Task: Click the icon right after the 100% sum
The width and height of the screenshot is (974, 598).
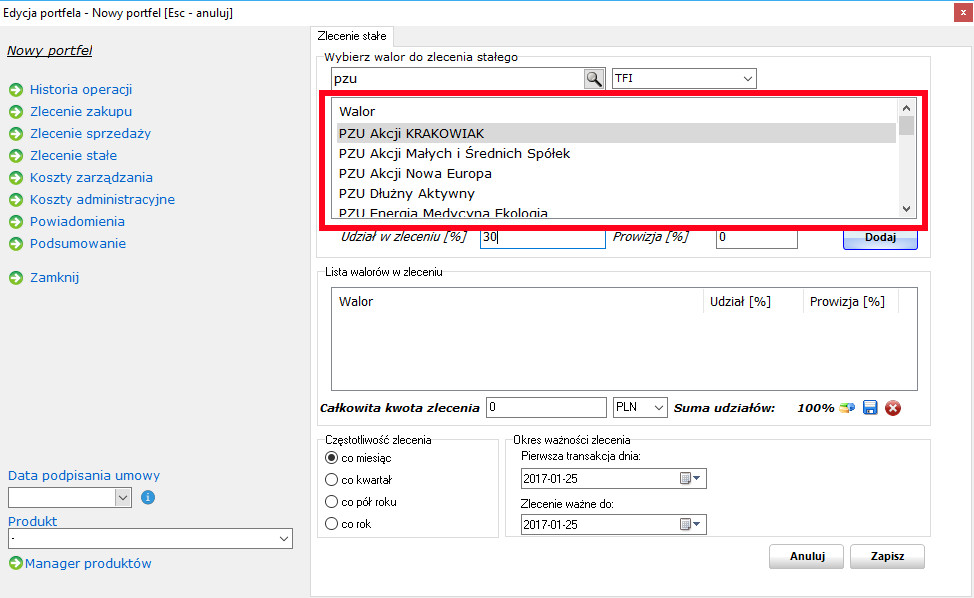Action: point(847,407)
